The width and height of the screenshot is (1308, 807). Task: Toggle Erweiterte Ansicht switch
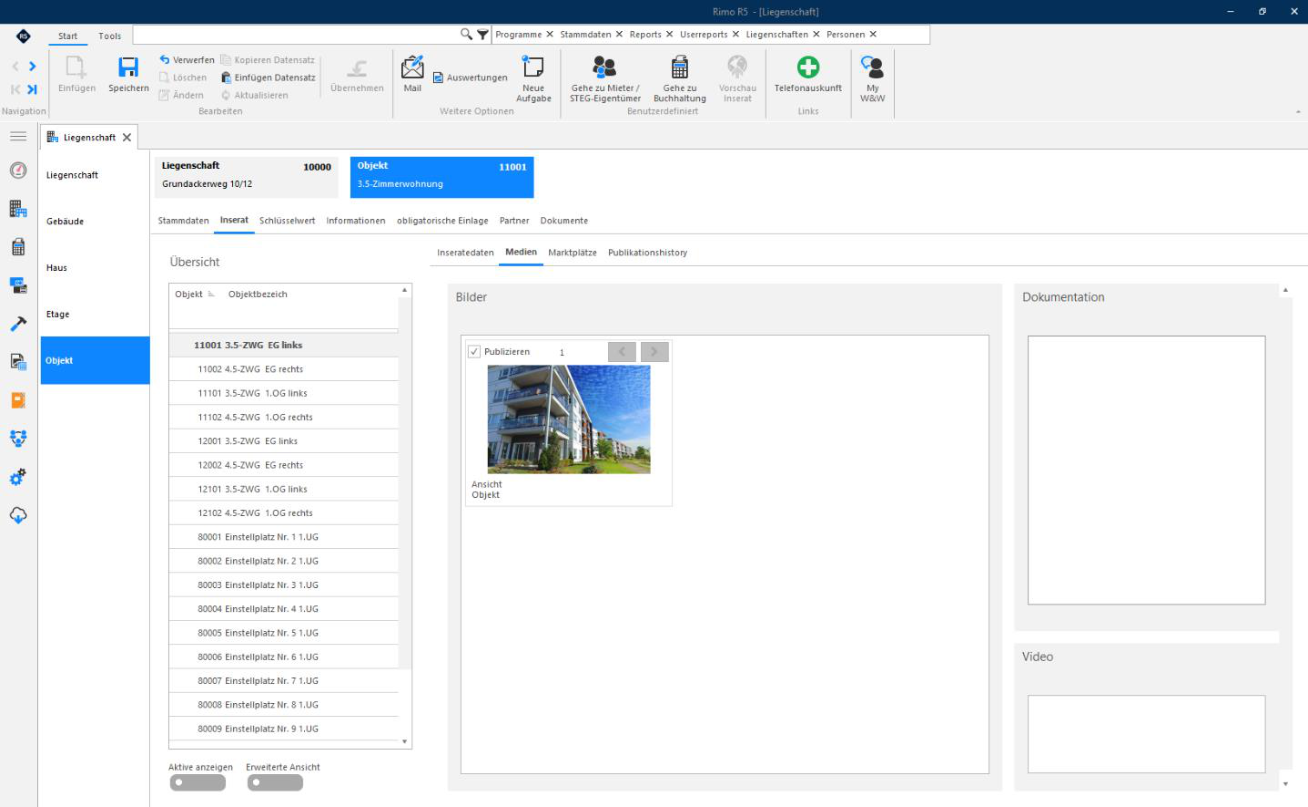(275, 783)
